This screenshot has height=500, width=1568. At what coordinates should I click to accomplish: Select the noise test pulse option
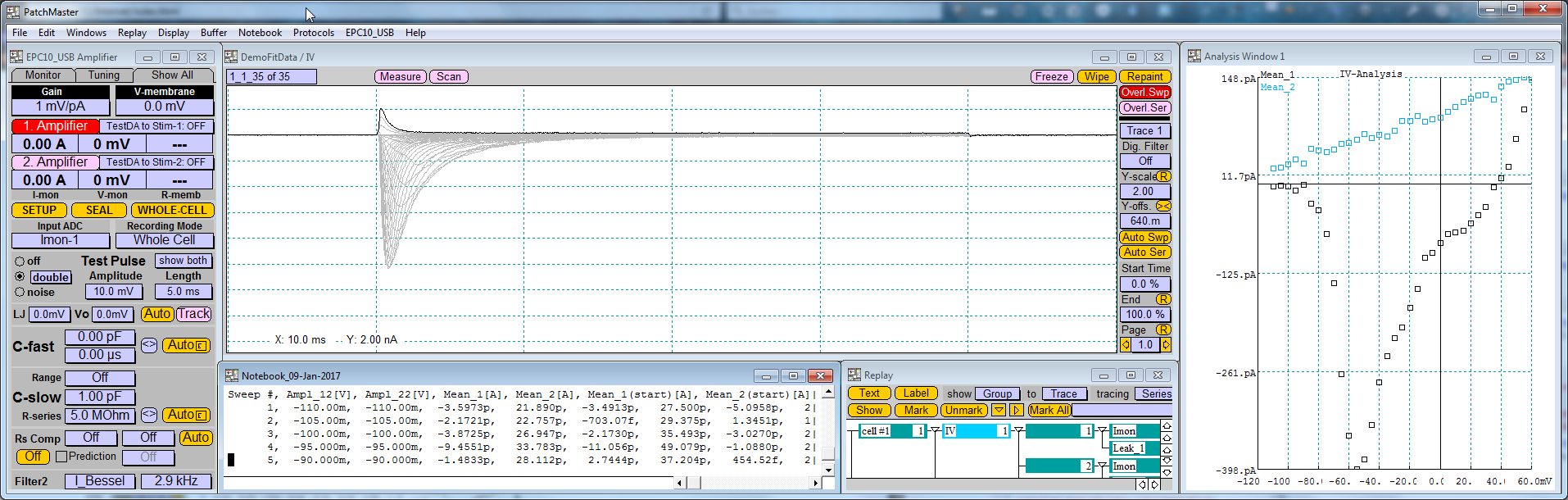(20, 292)
